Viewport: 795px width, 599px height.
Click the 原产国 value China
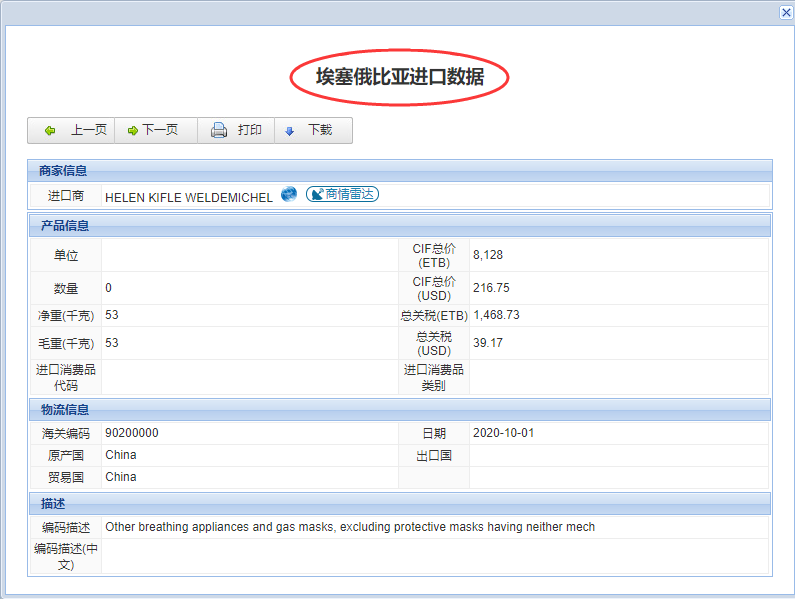120,455
